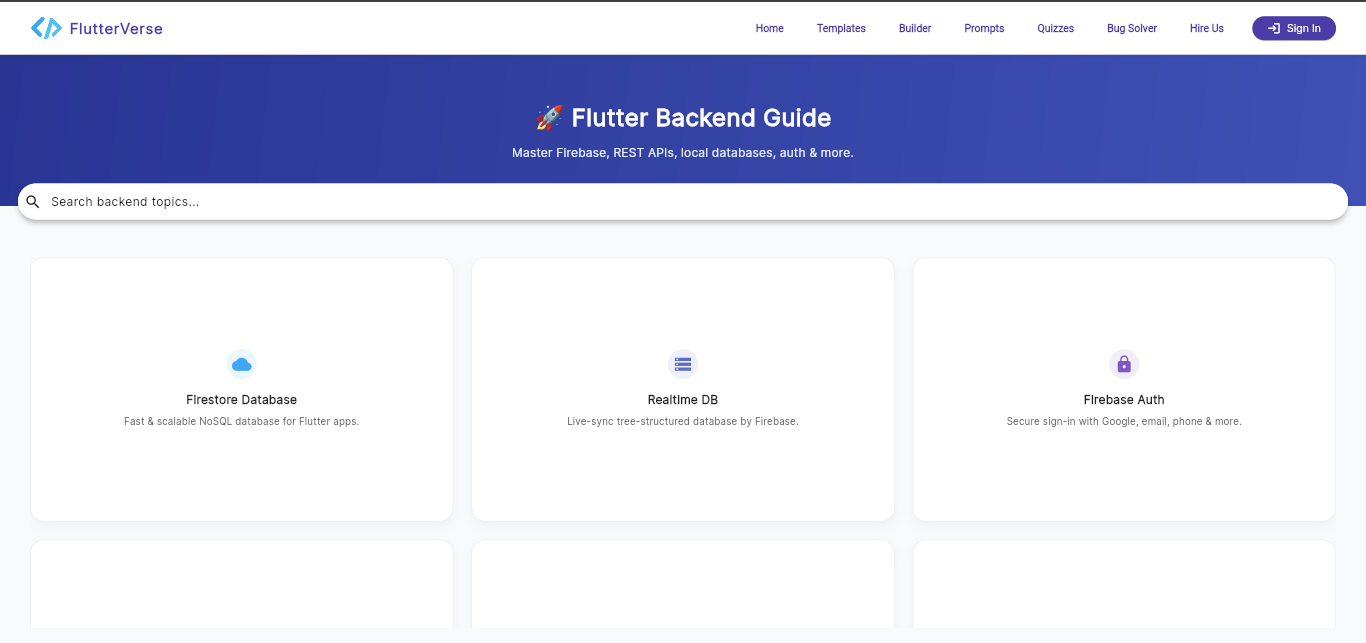
Task: Navigate to Templates
Action: coord(840,28)
